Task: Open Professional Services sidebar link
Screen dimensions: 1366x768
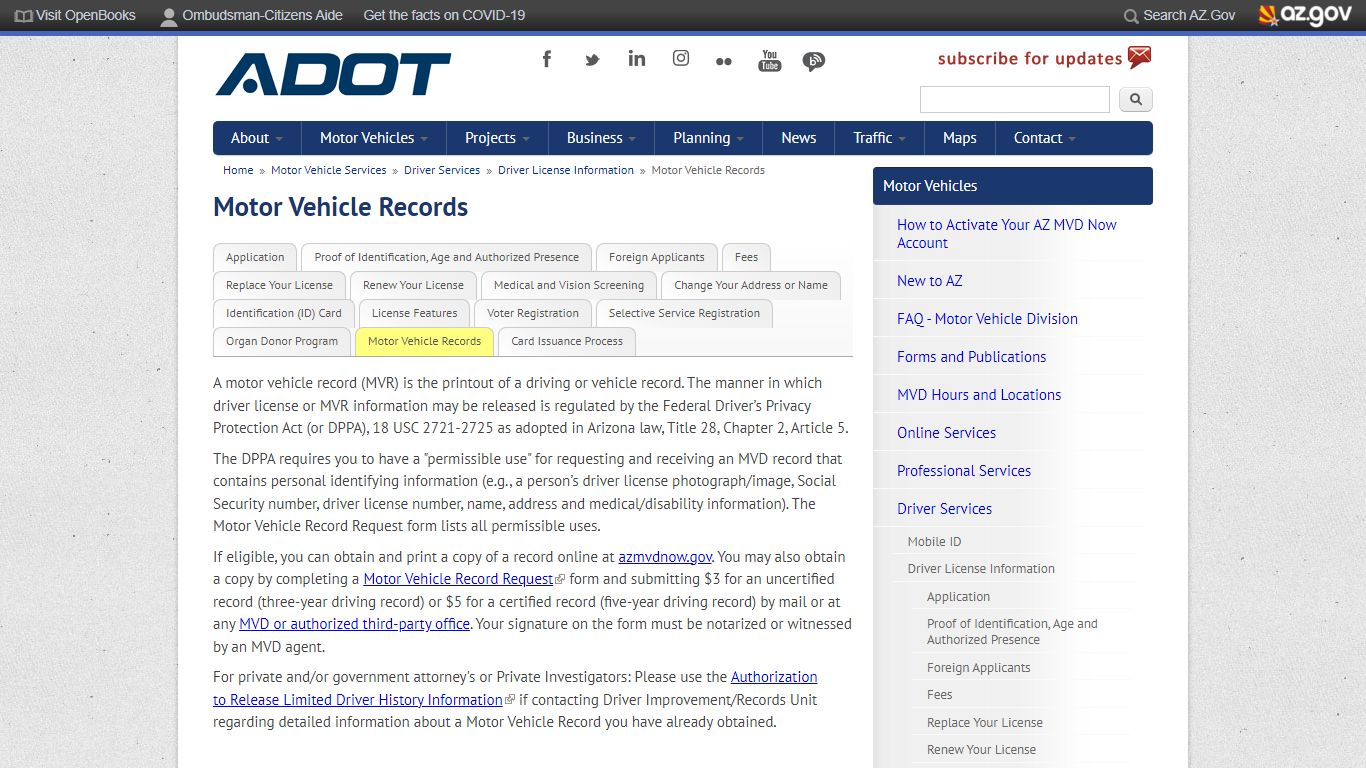Action: coord(964,471)
